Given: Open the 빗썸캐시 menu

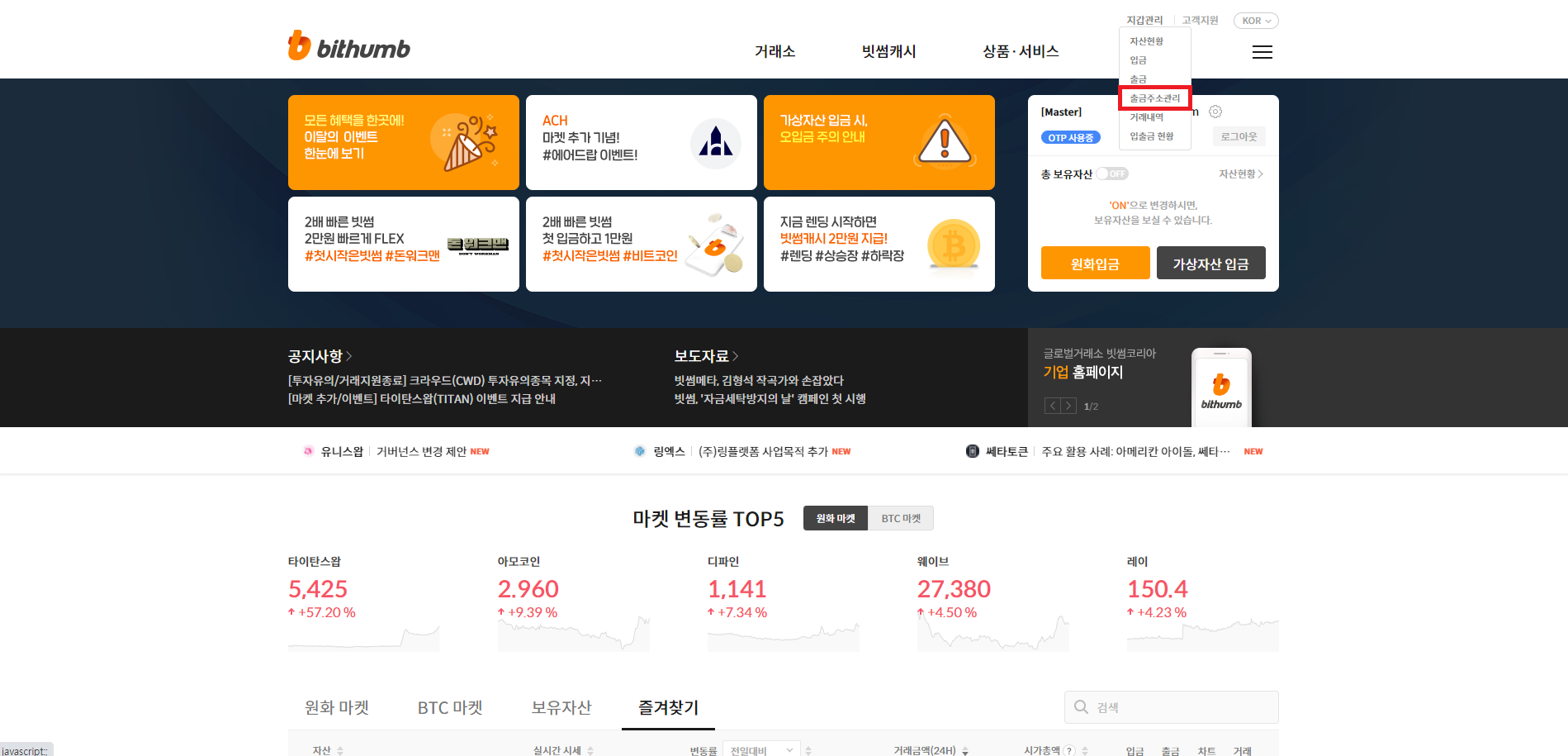Looking at the screenshot, I should pyautogui.click(x=889, y=51).
